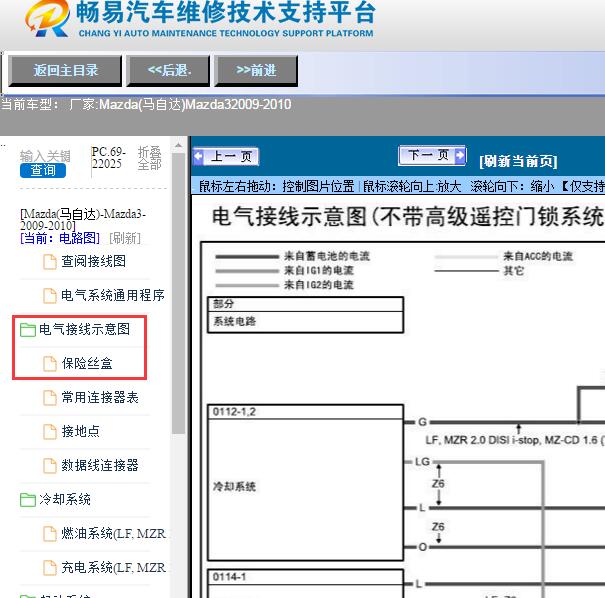Click the 0112-1,2 diagram section label

234,412
